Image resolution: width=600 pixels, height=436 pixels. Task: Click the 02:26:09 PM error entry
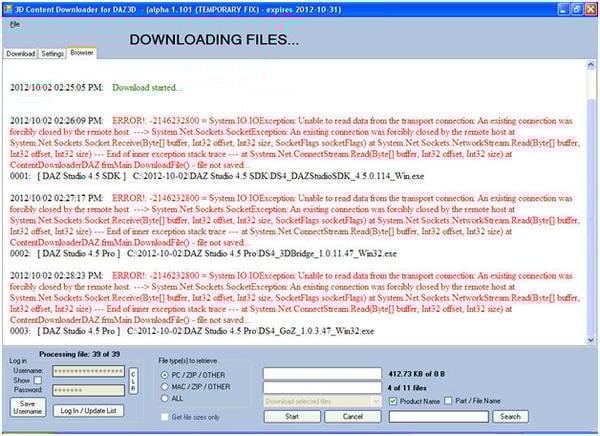tap(295, 143)
